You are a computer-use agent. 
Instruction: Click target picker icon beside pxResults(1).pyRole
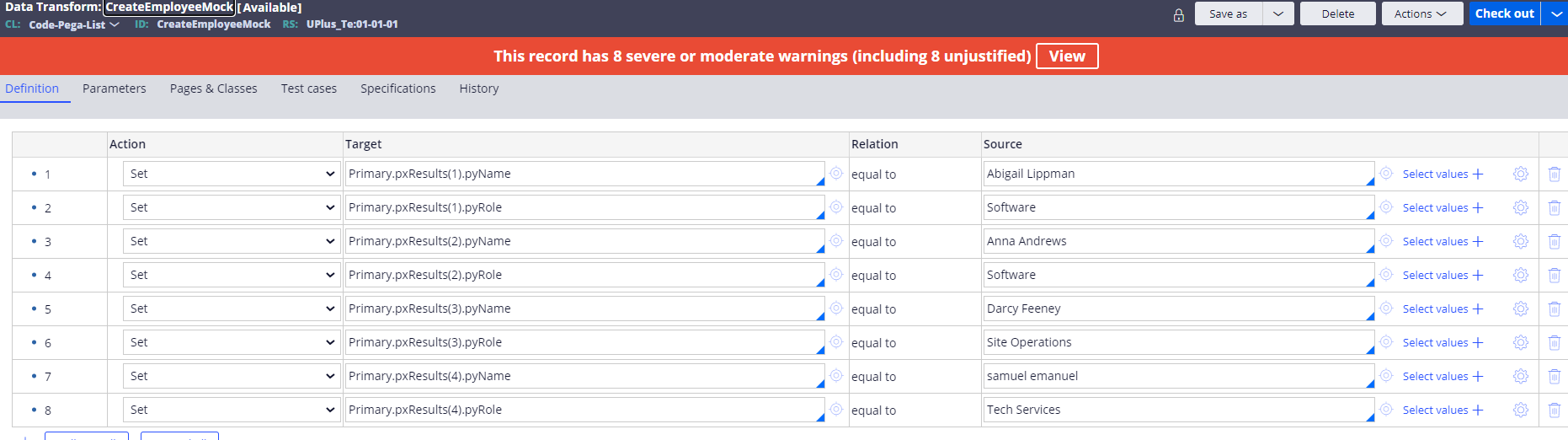point(836,207)
